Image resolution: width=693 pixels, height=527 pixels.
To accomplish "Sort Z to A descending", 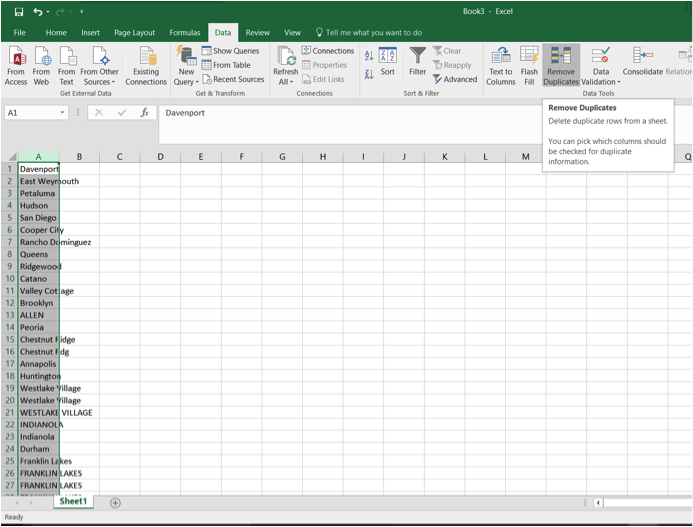I will pyautogui.click(x=369, y=74).
